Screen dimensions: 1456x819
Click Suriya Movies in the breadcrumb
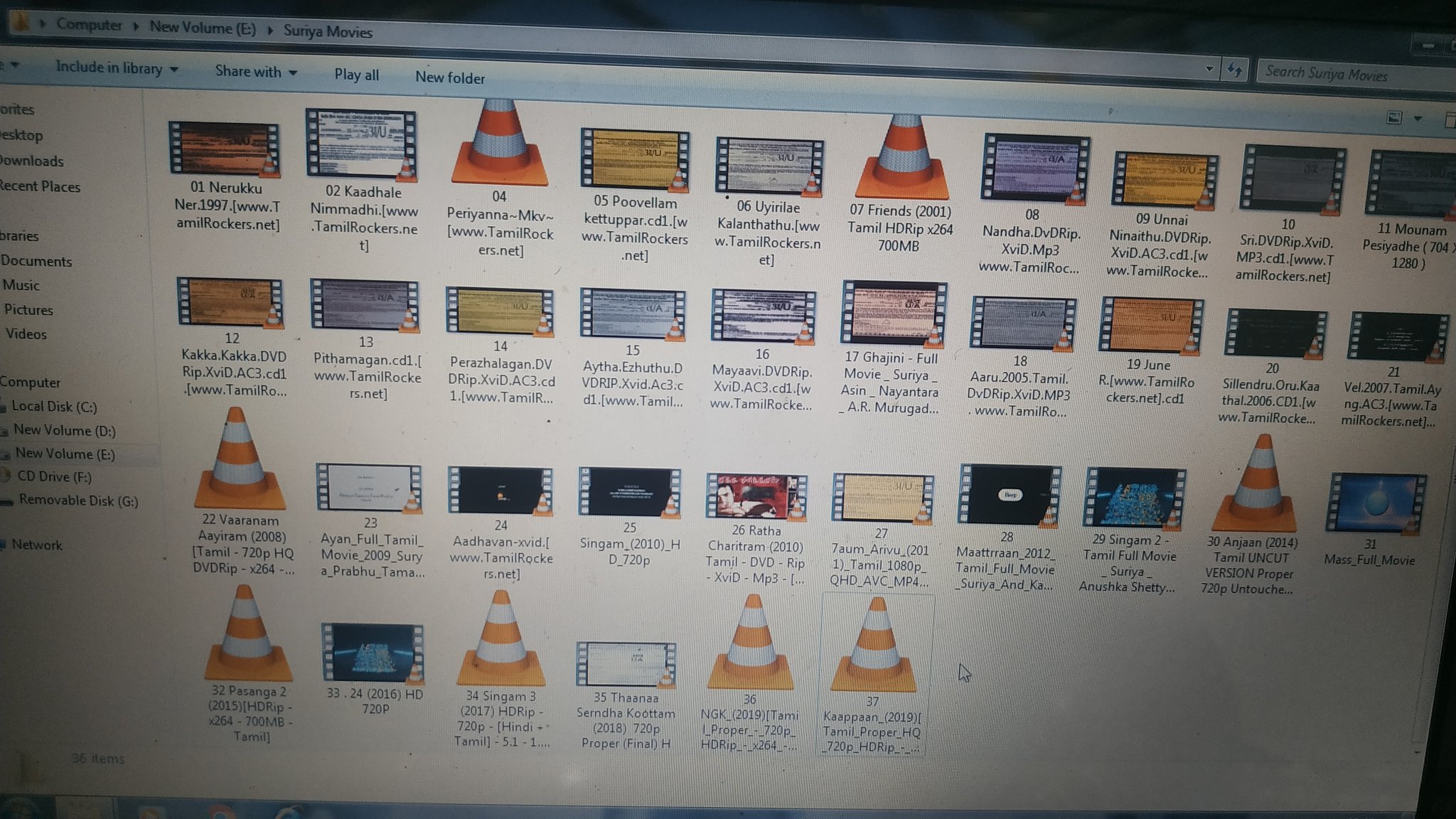(x=328, y=31)
